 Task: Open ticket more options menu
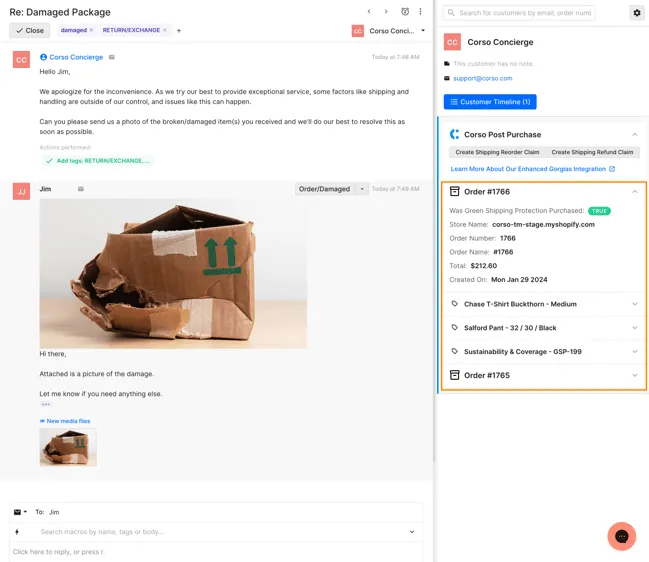pos(421,12)
